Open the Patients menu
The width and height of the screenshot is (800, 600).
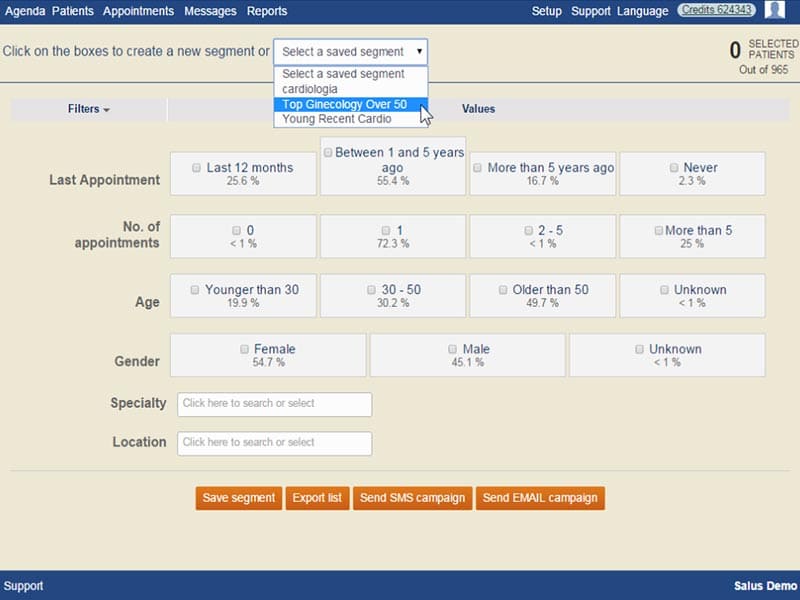click(73, 11)
